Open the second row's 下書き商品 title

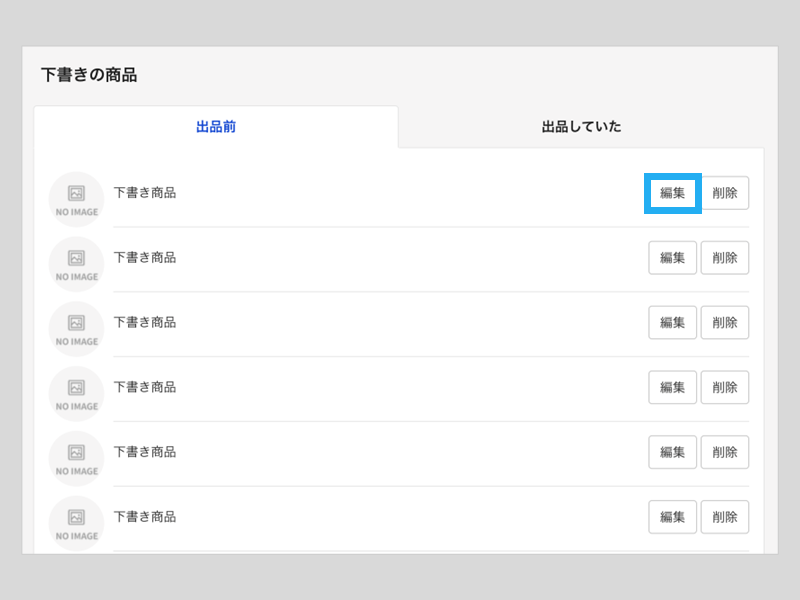pyautogui.click(x=145, y=258)
